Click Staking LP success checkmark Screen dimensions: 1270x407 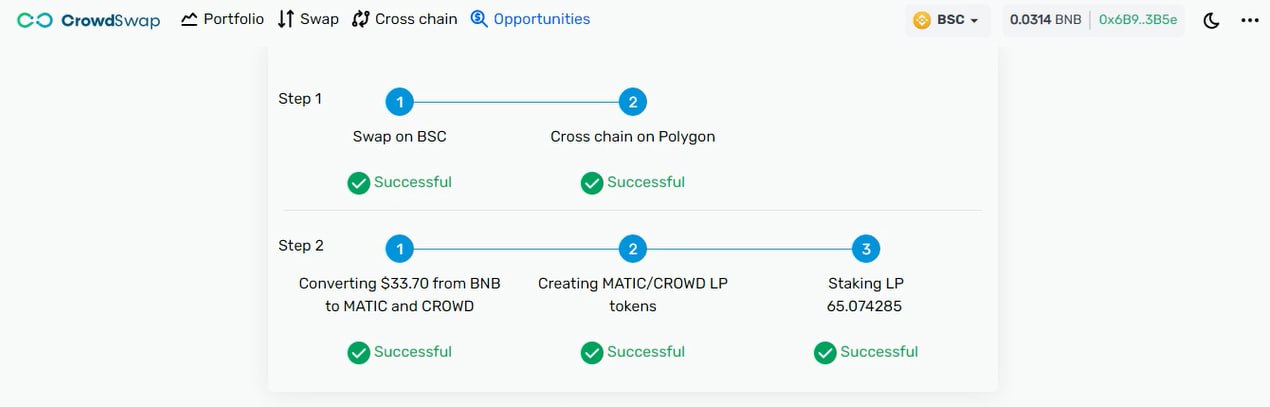[x=825, y=352]
